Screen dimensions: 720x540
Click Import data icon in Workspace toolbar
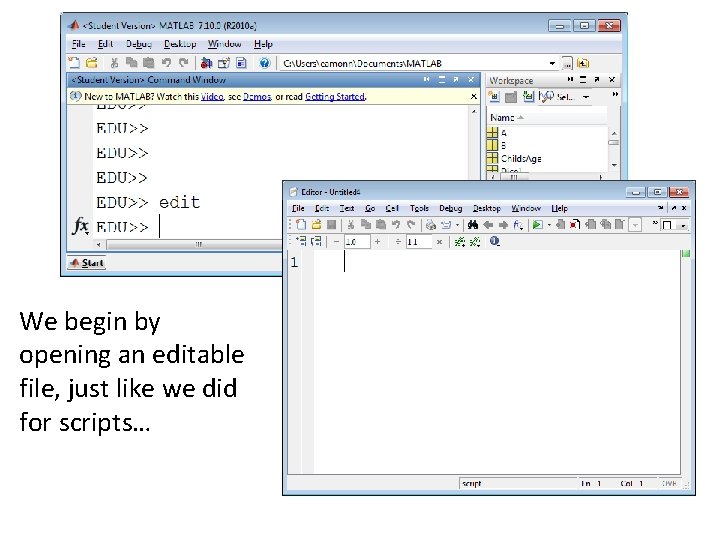coord(528,96)
